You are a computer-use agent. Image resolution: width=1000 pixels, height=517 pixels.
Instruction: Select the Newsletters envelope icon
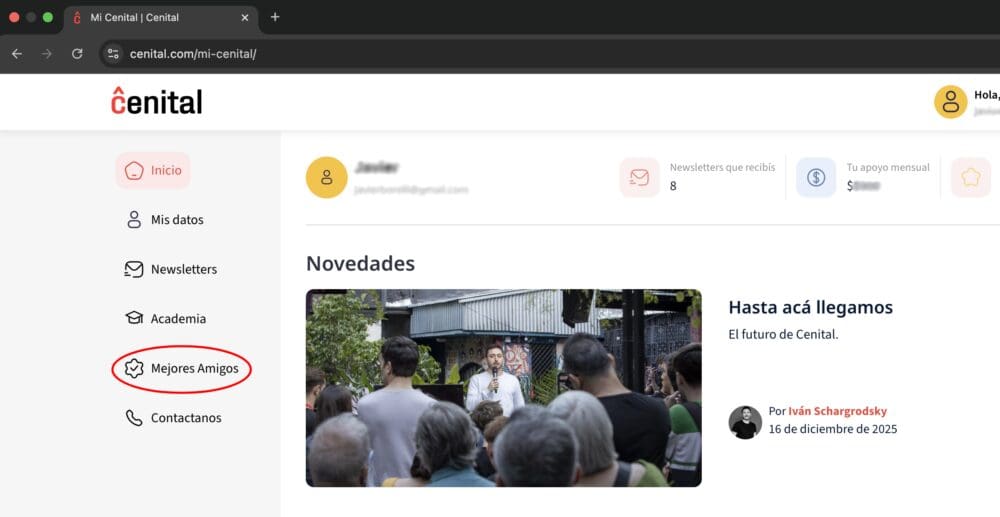point(134,269)
